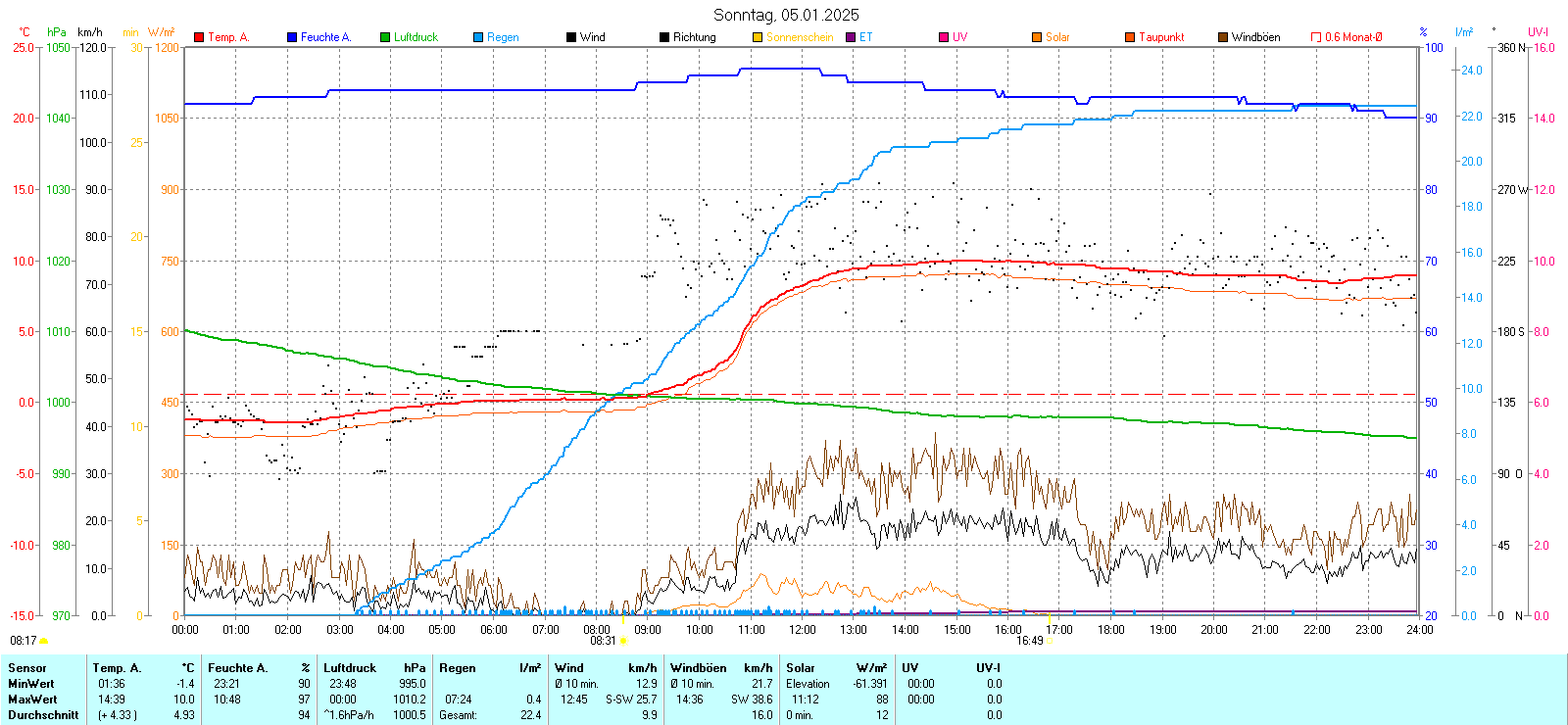Click the purple ET legend square

click(851, 37)
